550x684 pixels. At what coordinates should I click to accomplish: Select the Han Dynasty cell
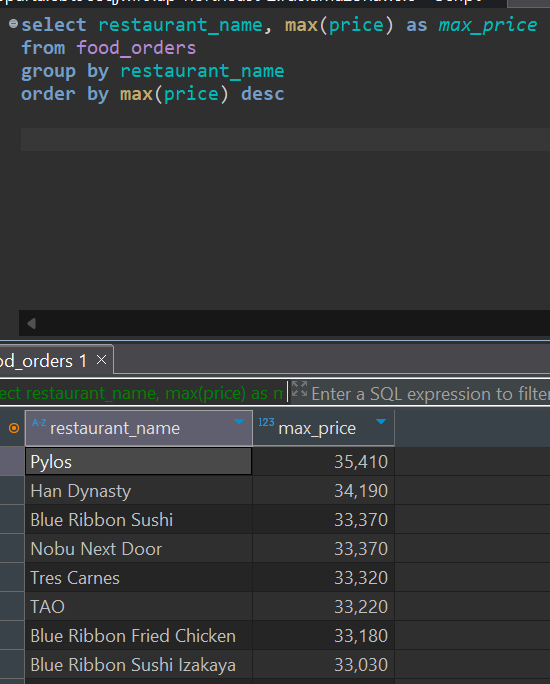click(139, 491)
